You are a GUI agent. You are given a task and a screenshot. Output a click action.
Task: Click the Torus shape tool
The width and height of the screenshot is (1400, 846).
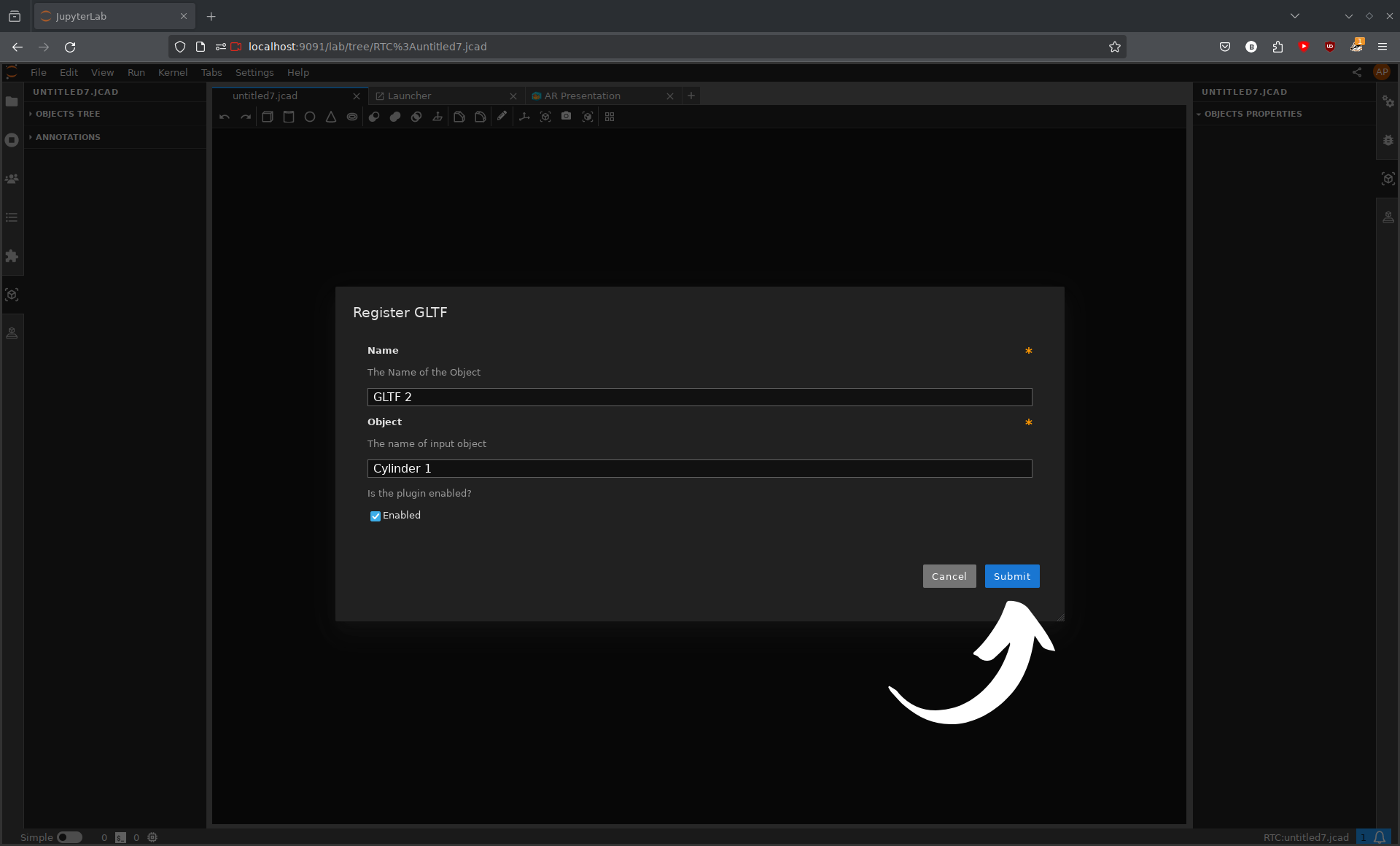[x=352, y=117]
